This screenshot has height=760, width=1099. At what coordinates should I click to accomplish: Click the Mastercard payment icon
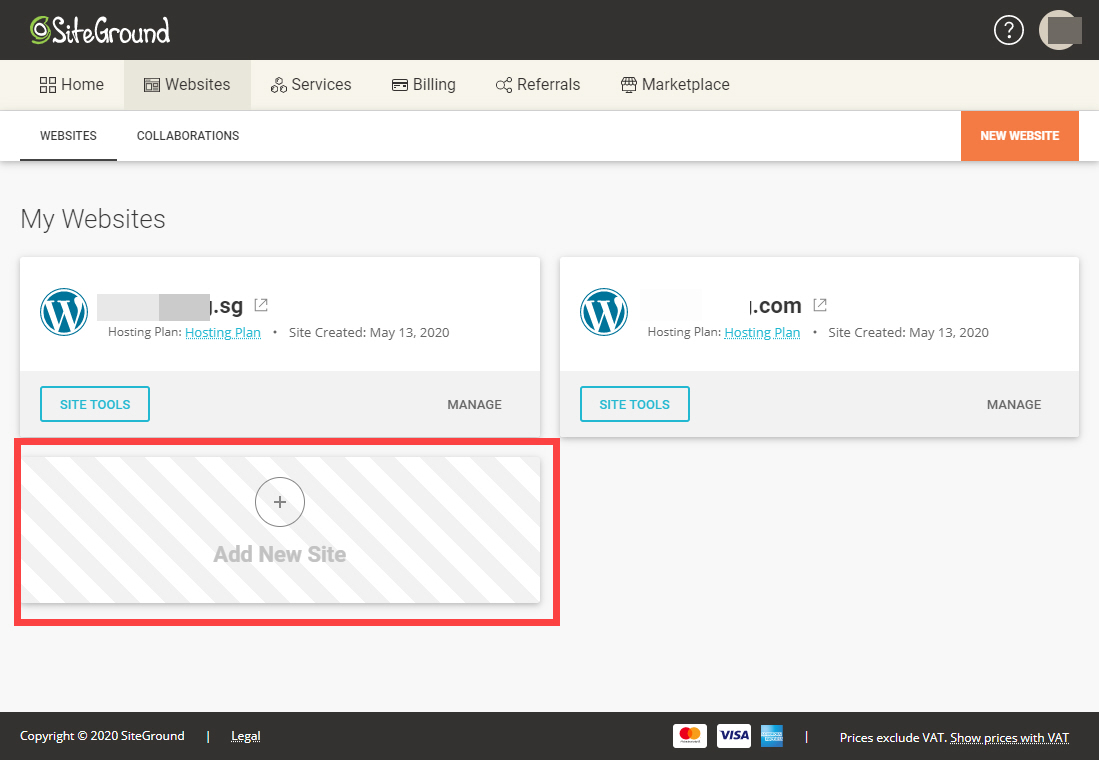[690, 735]
